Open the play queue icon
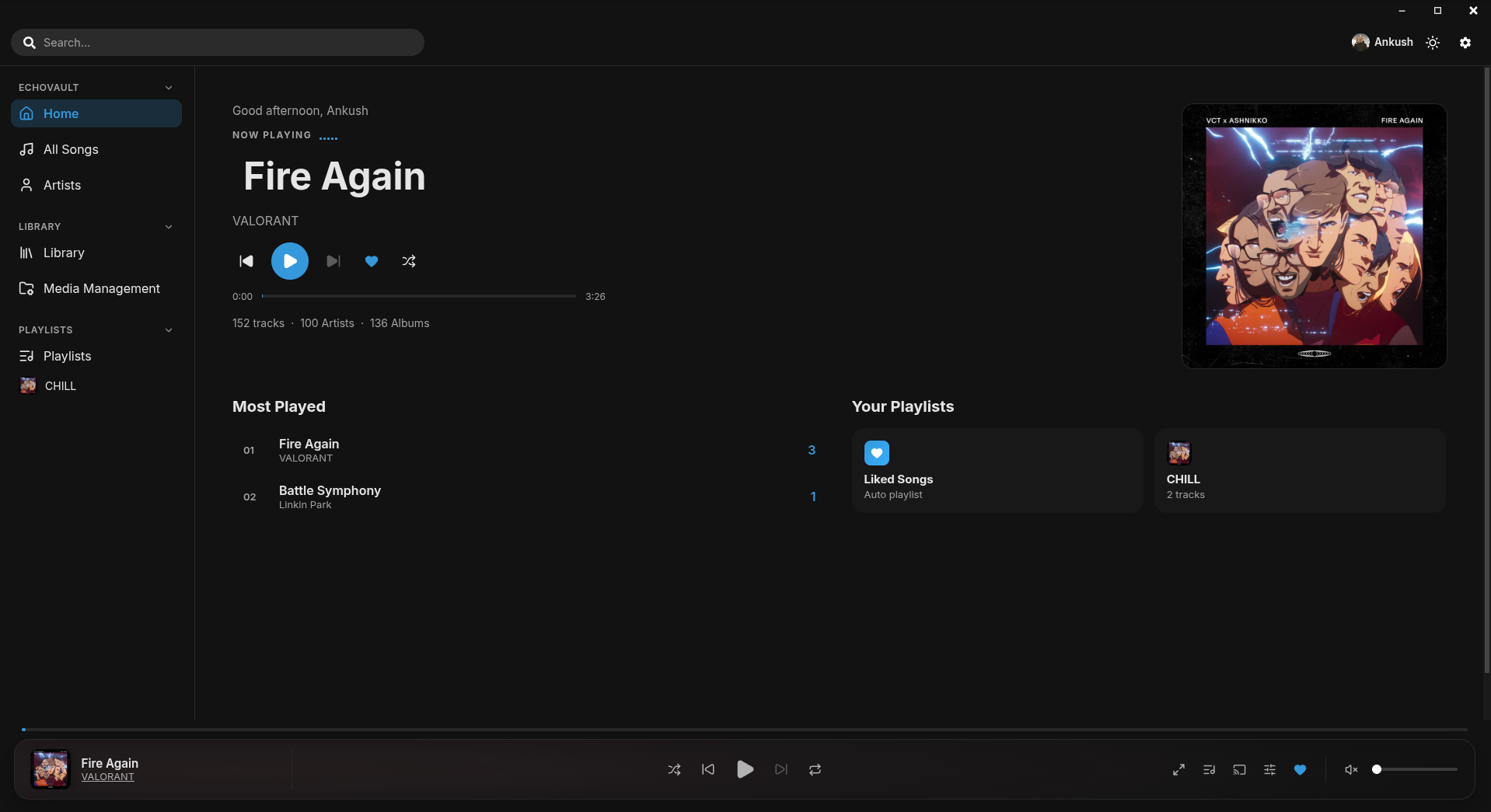This screenshot has width=1491, height=812. point(1210,769)
